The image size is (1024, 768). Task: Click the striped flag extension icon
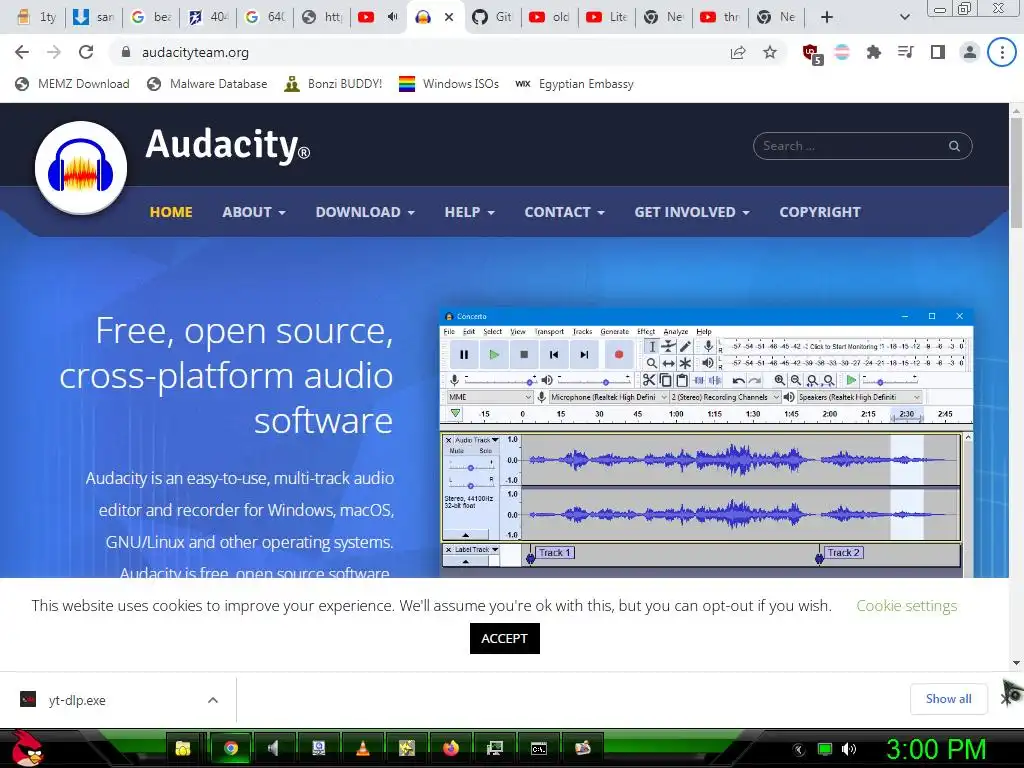coord(842,52)
